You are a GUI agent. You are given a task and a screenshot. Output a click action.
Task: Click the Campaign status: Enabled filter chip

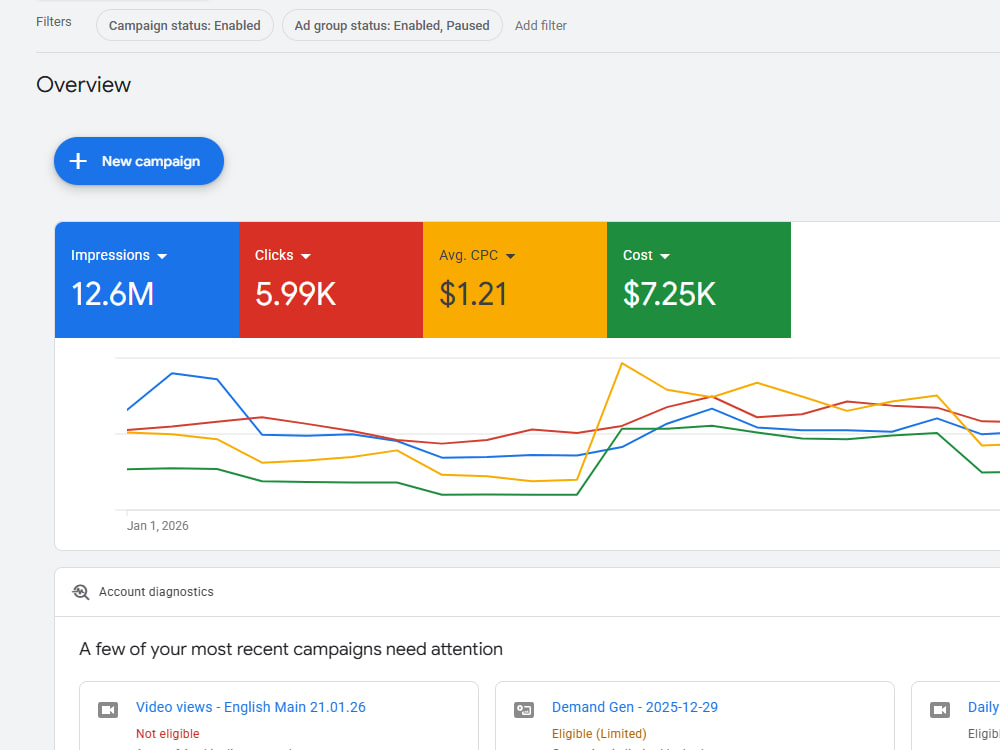pyautogui.click(x=185, y=26)
